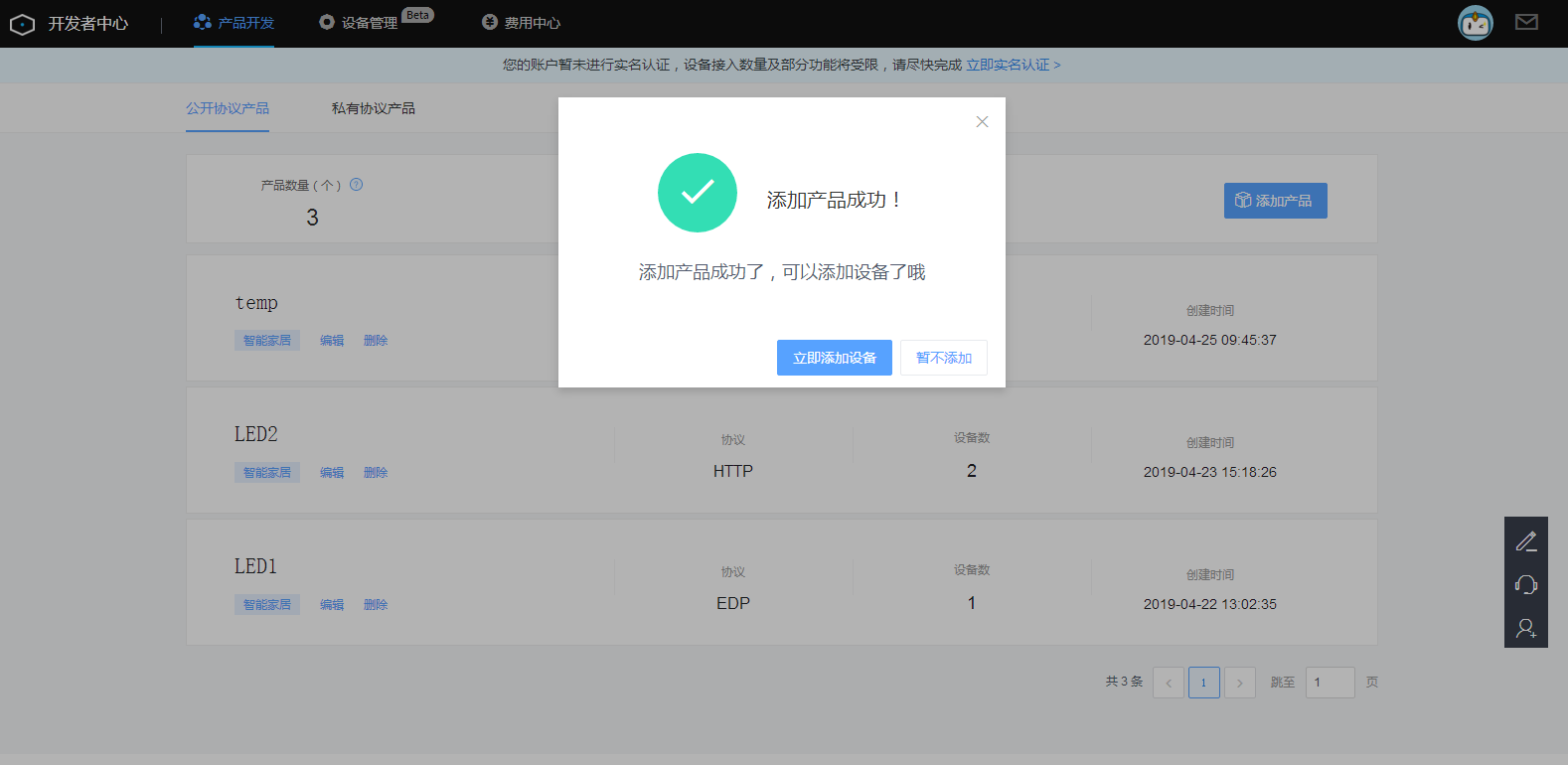Click 暂不添加 button
The height and width of the screenshot is (765, 1568).
pyautogui.click(x=944, y=358)
